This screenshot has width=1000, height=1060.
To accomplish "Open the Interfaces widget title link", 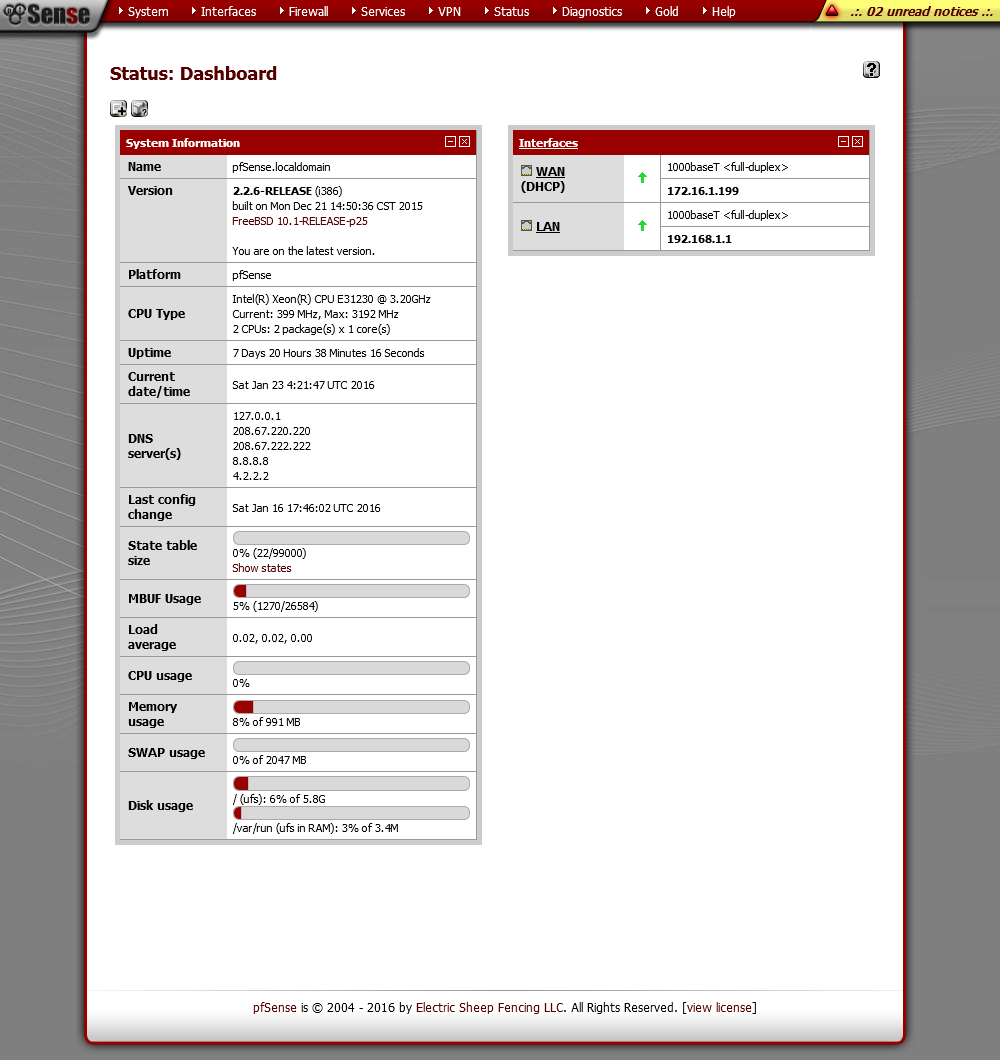I will pos(548,143).
